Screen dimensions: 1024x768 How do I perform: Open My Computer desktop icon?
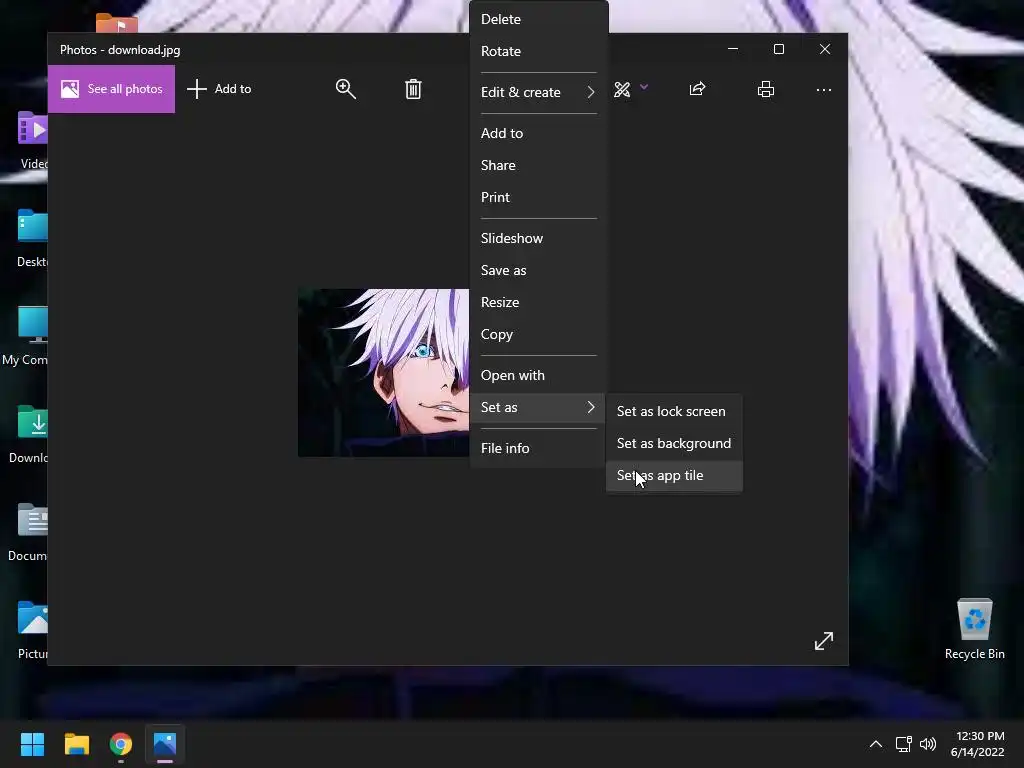click(25, 336)
